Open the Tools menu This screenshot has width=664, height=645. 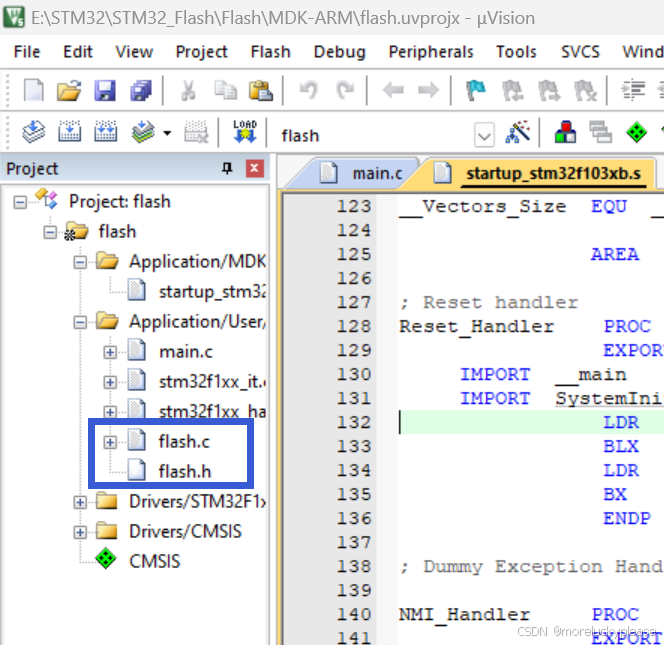point(516,52)
